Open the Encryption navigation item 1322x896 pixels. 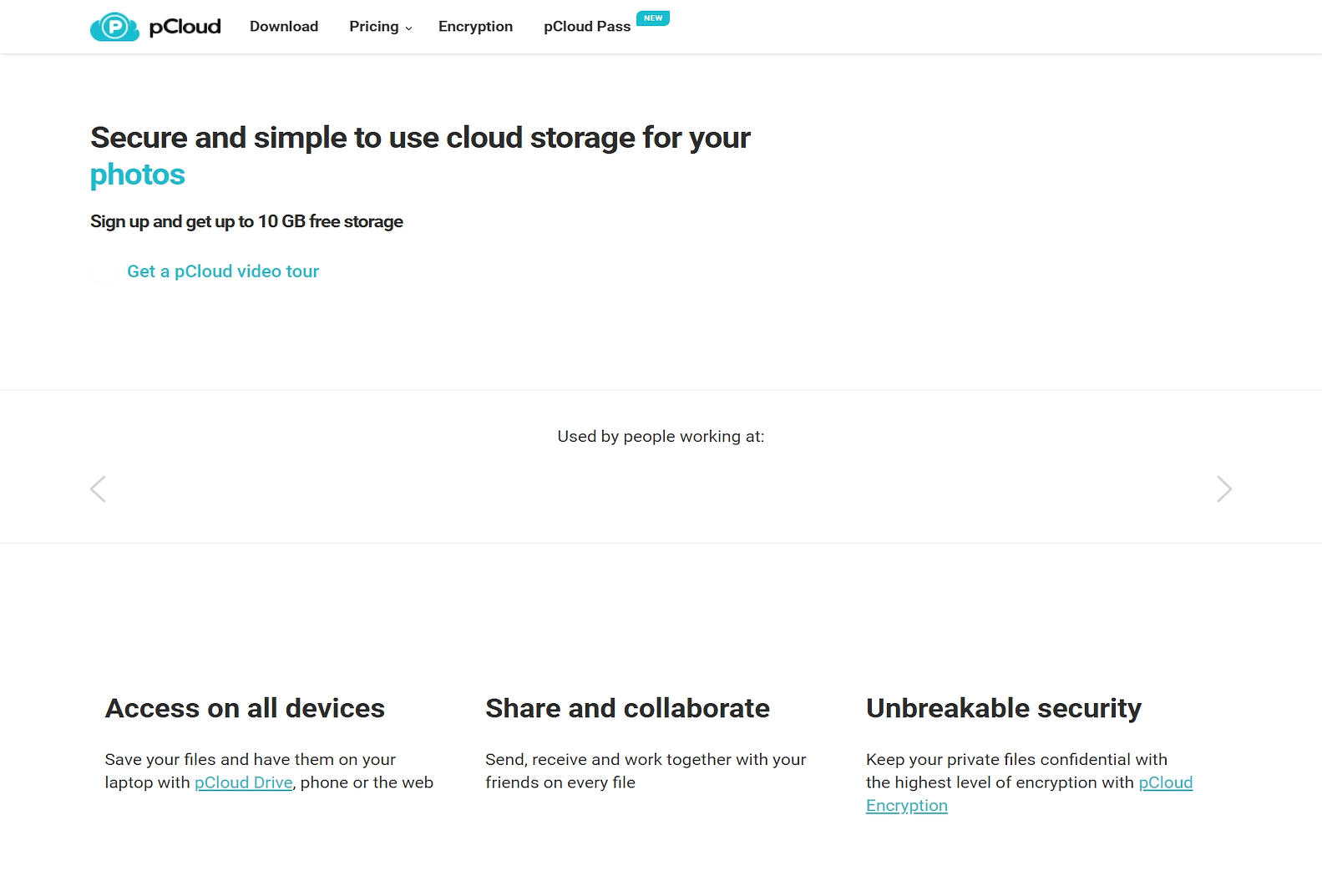(475, 27)
